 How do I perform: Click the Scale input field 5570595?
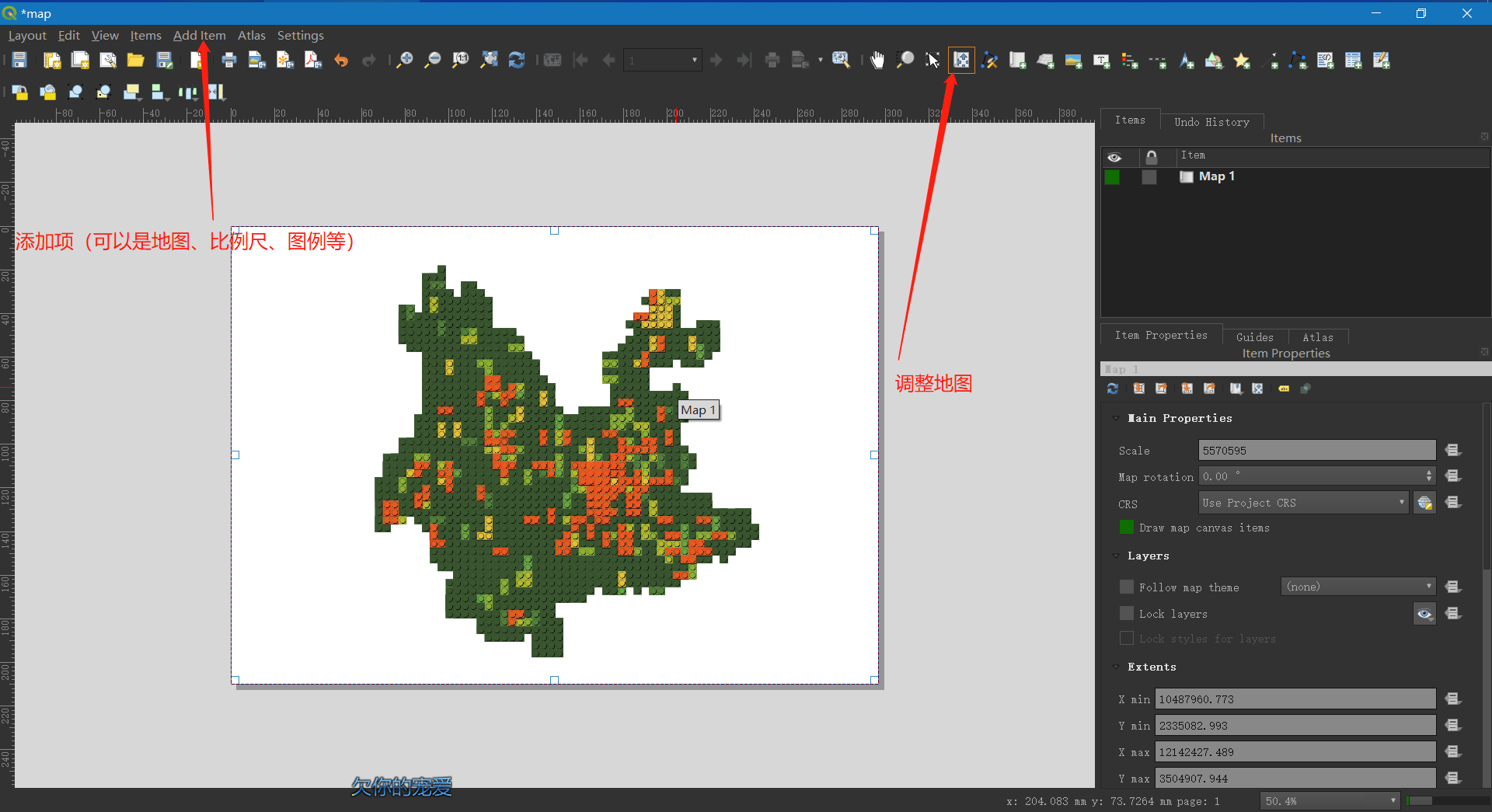pyautogui.click(x=1316, y=450)
